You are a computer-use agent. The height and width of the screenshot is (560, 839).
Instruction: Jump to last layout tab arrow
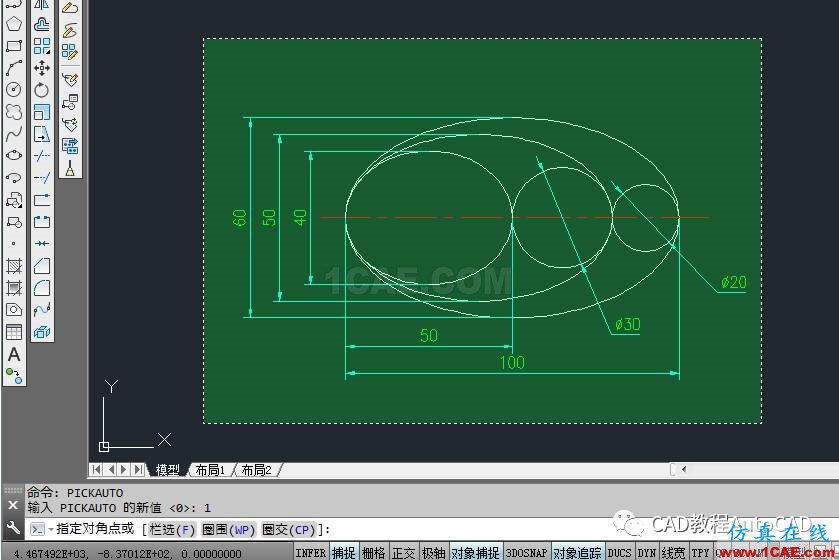(x=139, y=470)
